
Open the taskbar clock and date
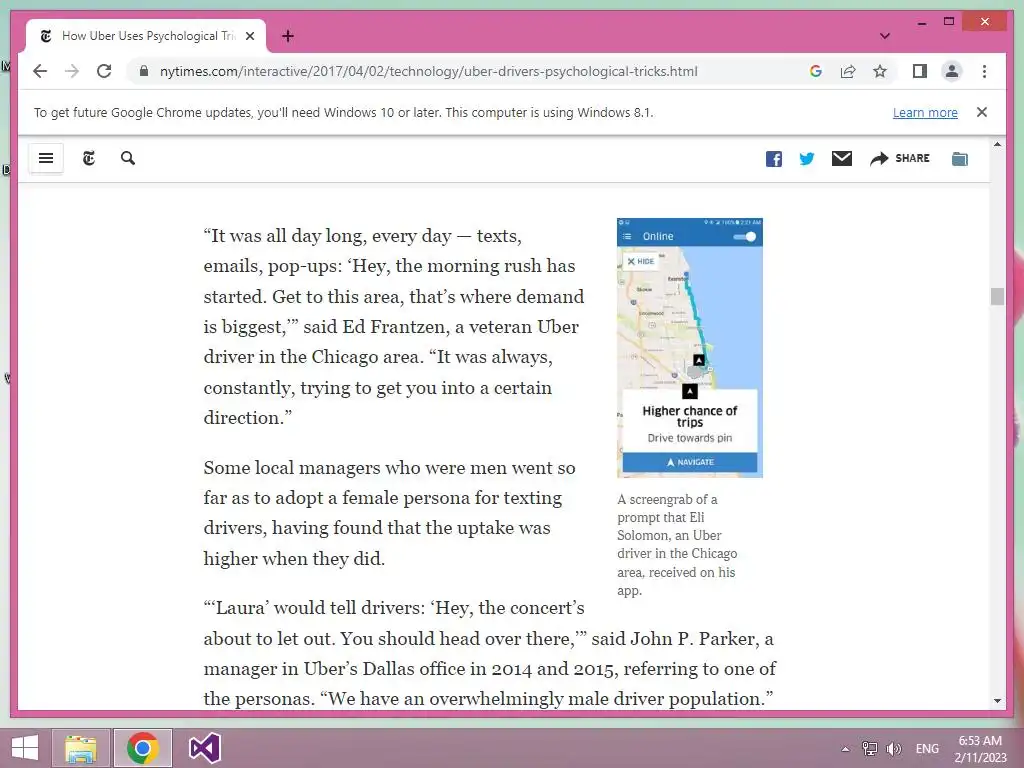[980, 749]
